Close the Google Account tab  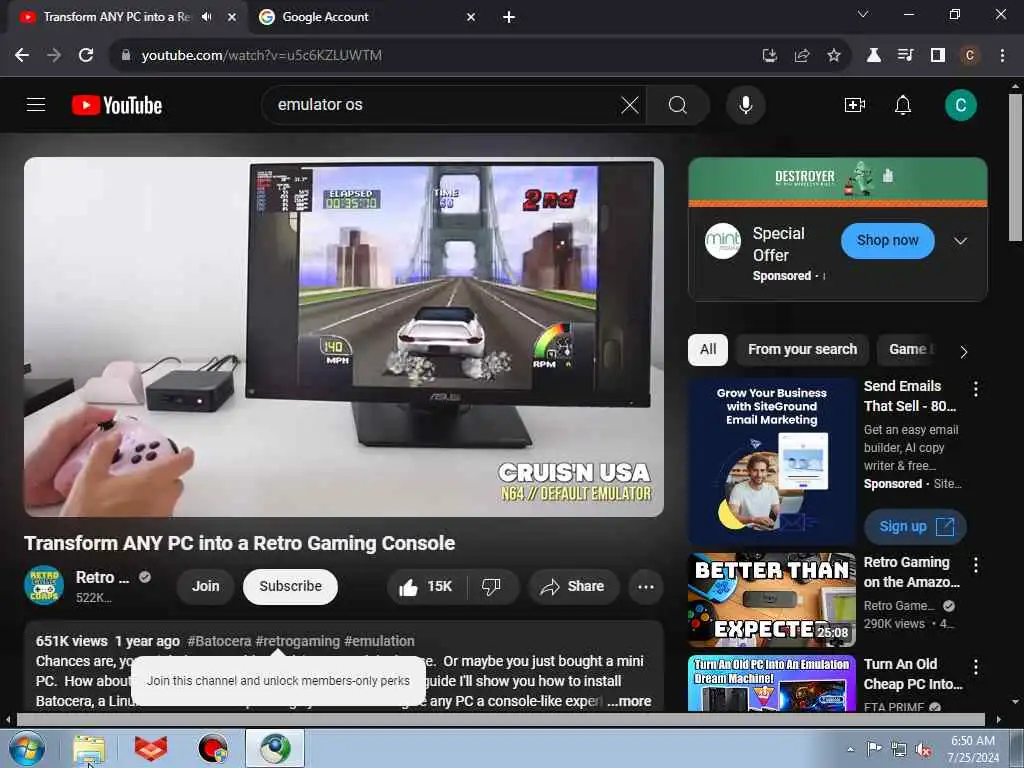click(x=470, y=17)
